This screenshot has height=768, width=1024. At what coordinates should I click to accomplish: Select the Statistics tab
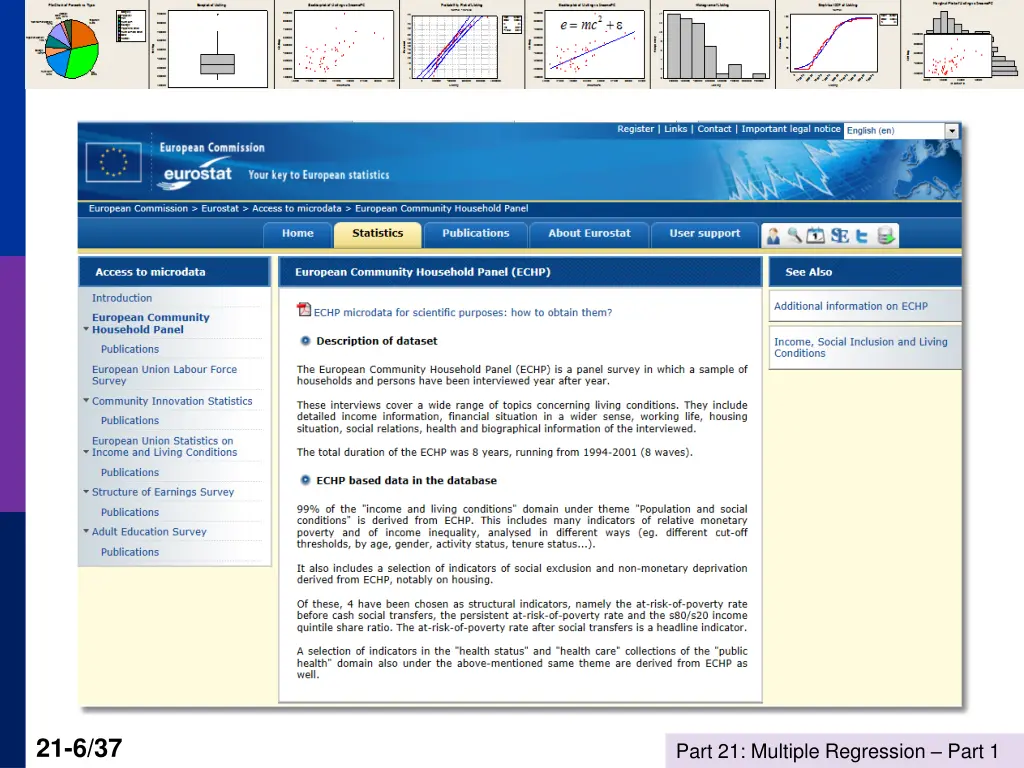377,234
